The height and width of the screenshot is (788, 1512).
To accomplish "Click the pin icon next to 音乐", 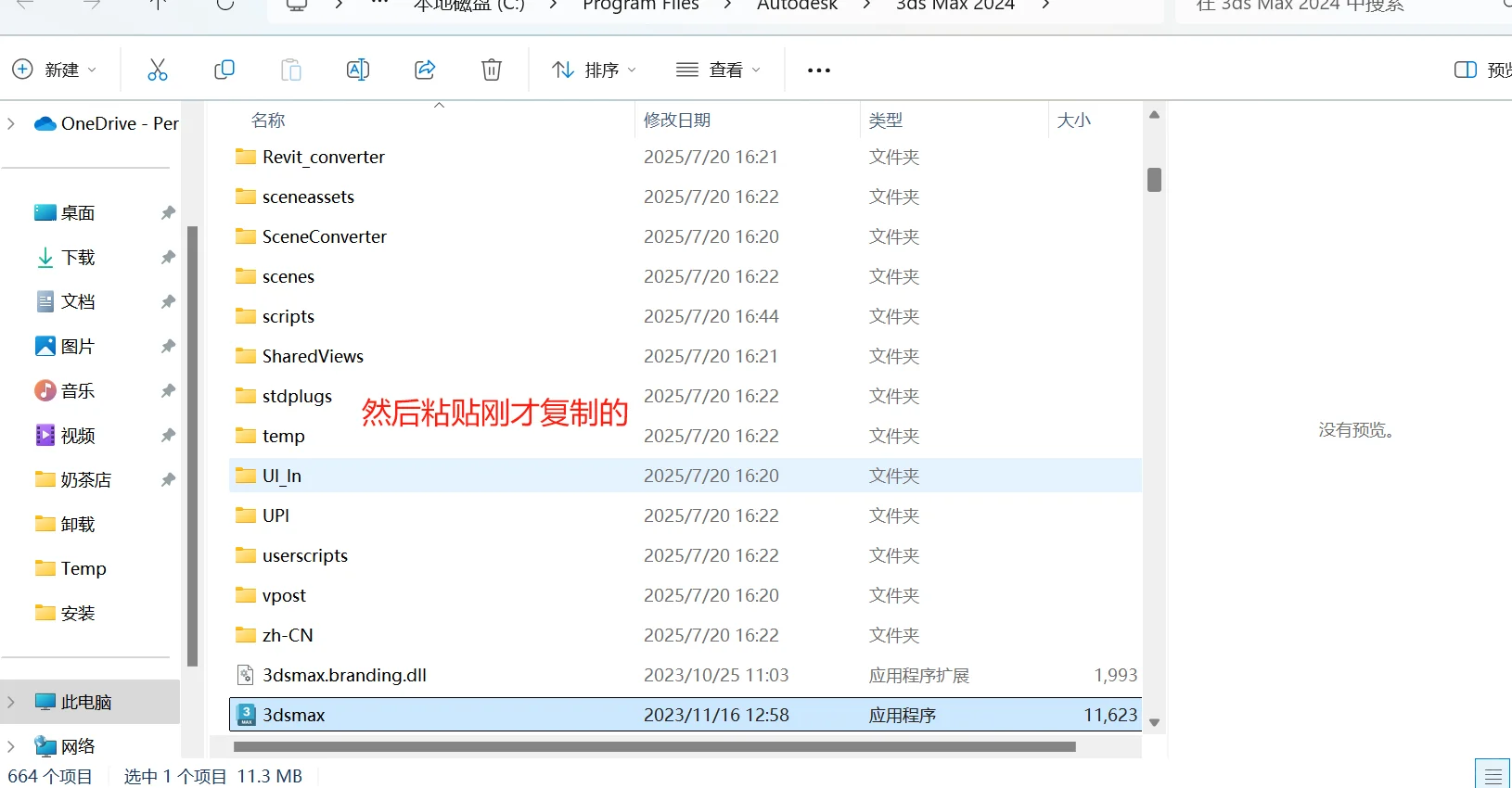I will point(168,390).
